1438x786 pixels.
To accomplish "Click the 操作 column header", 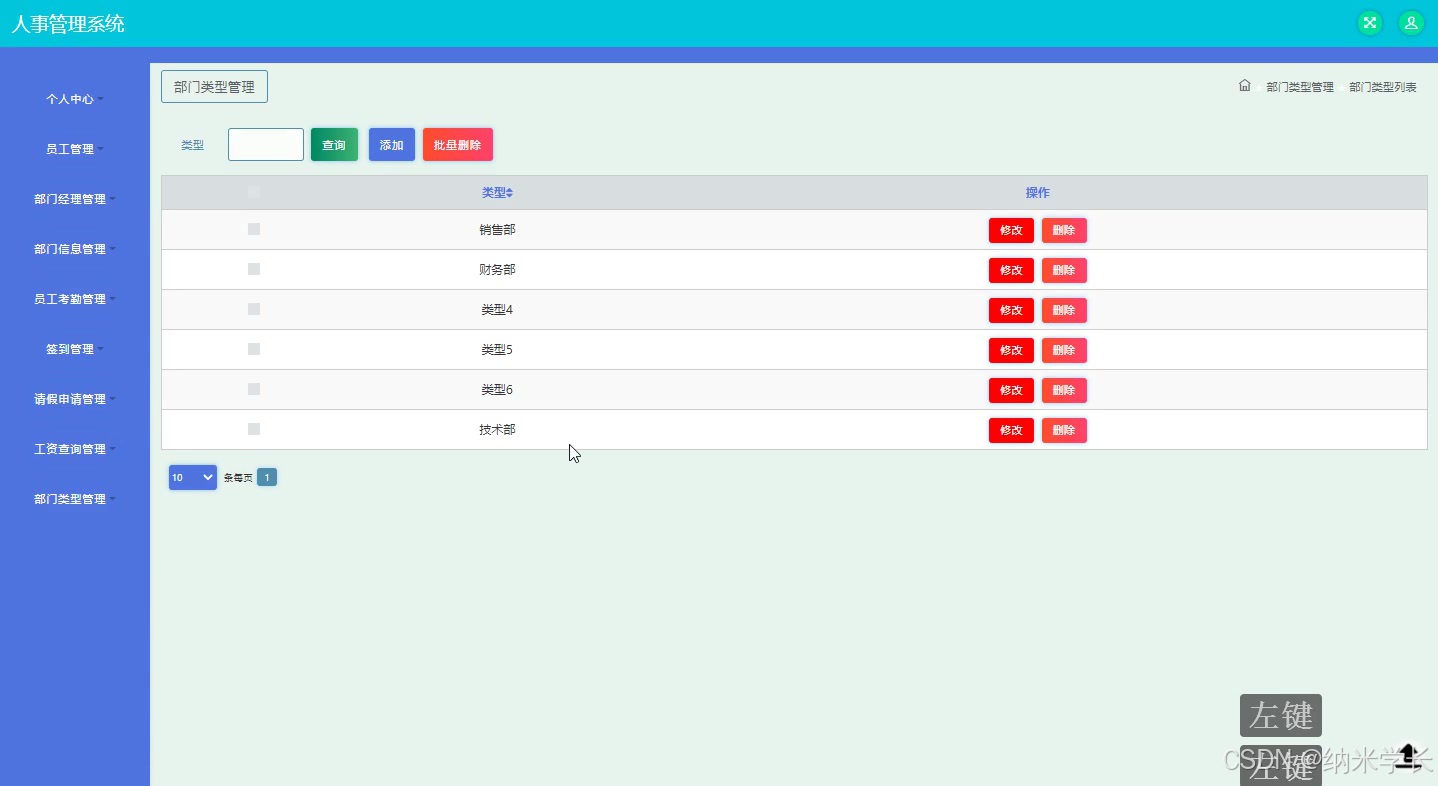I will [x=1038, y=192].
